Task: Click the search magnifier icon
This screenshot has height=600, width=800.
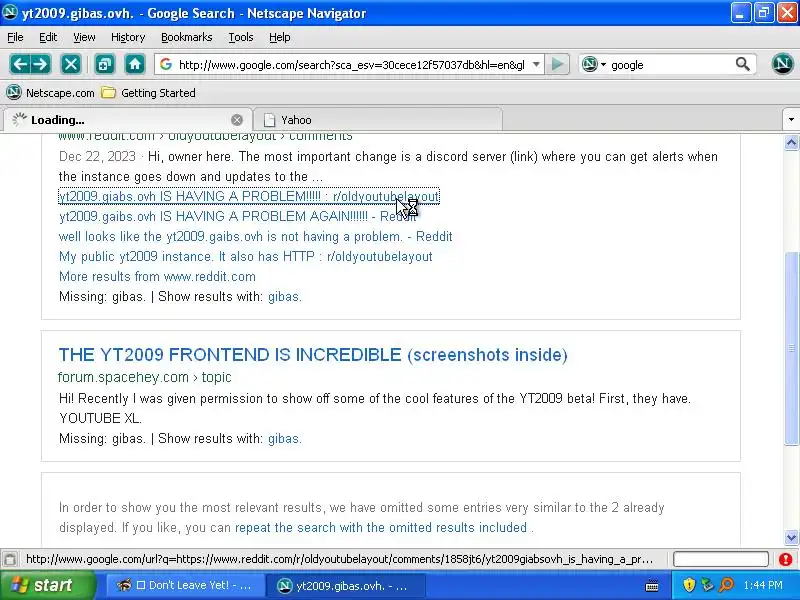Action: pyautogui.click(x=742, y=64)
